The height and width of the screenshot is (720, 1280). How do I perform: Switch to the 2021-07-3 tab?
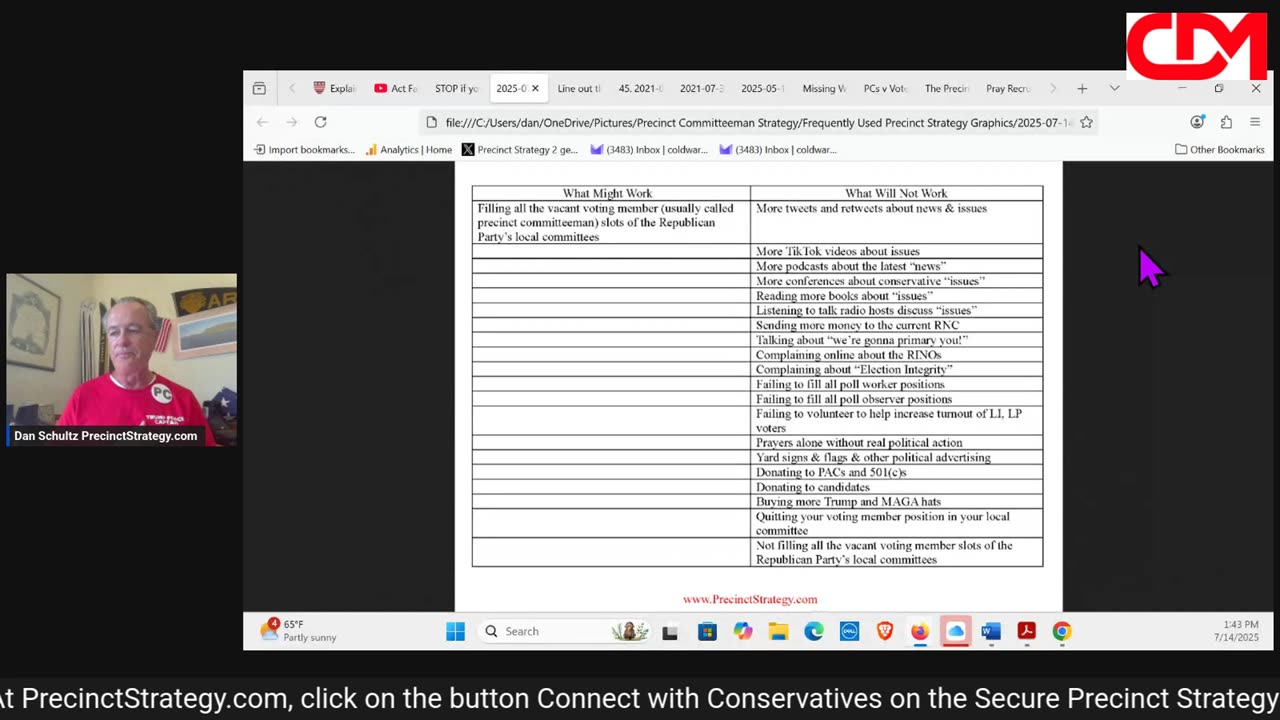701,88
